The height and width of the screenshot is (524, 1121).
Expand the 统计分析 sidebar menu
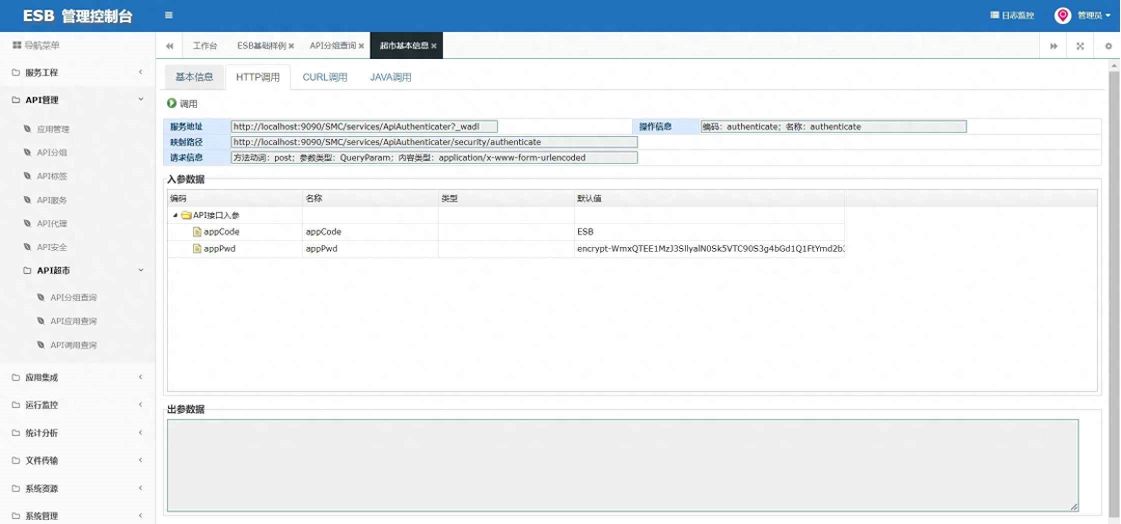(x=77, y=432)
